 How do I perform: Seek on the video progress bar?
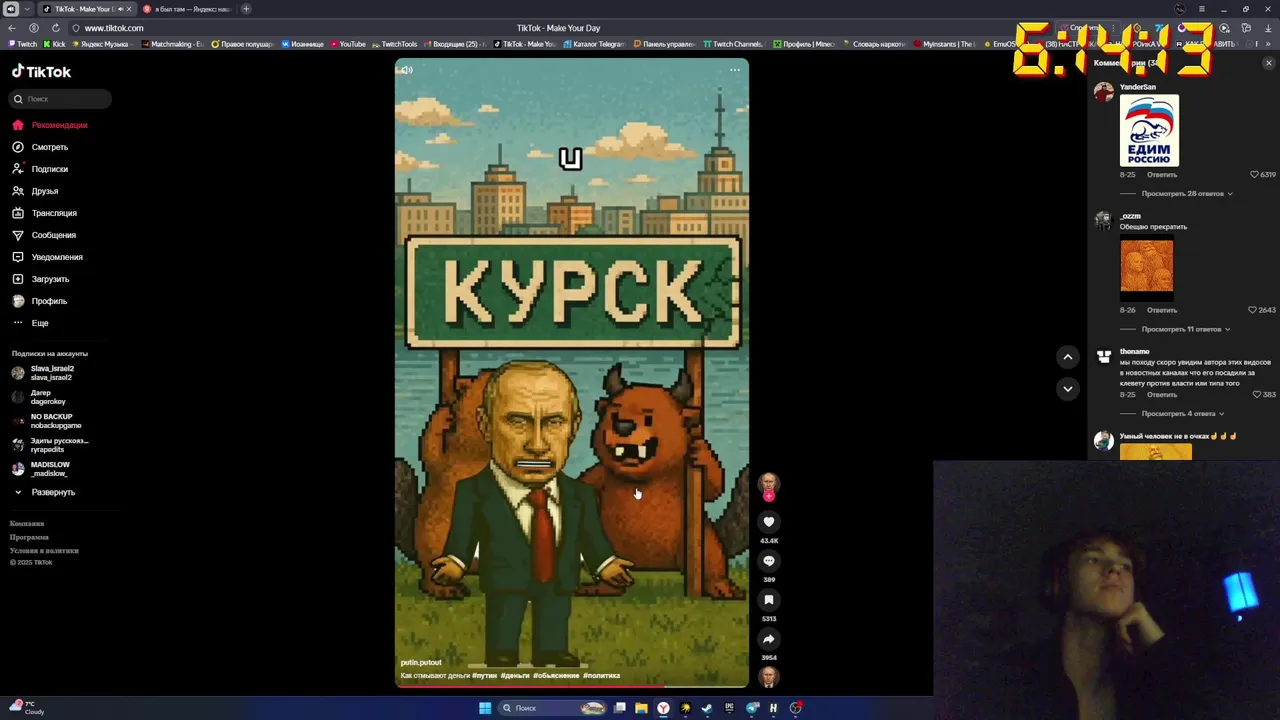571,686
